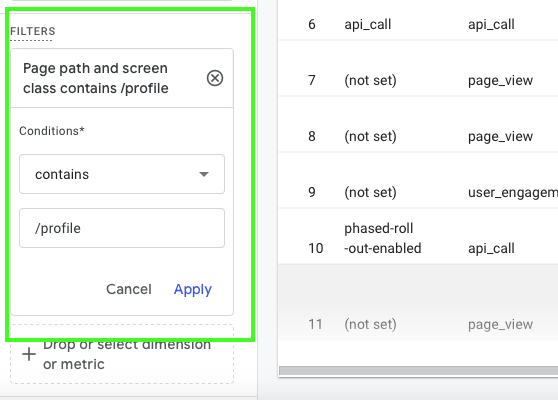Click the horizontal scrollbar under the table
Viewport: 558px width, 400px height.
tap(418, 371)
